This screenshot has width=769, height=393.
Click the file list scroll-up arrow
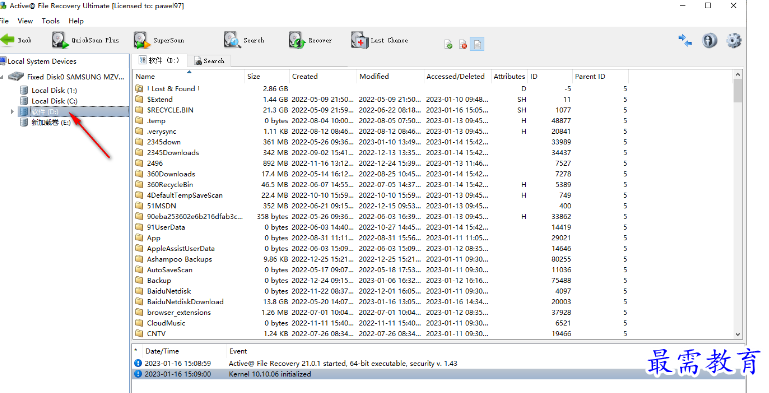click(x=738, y=75)
